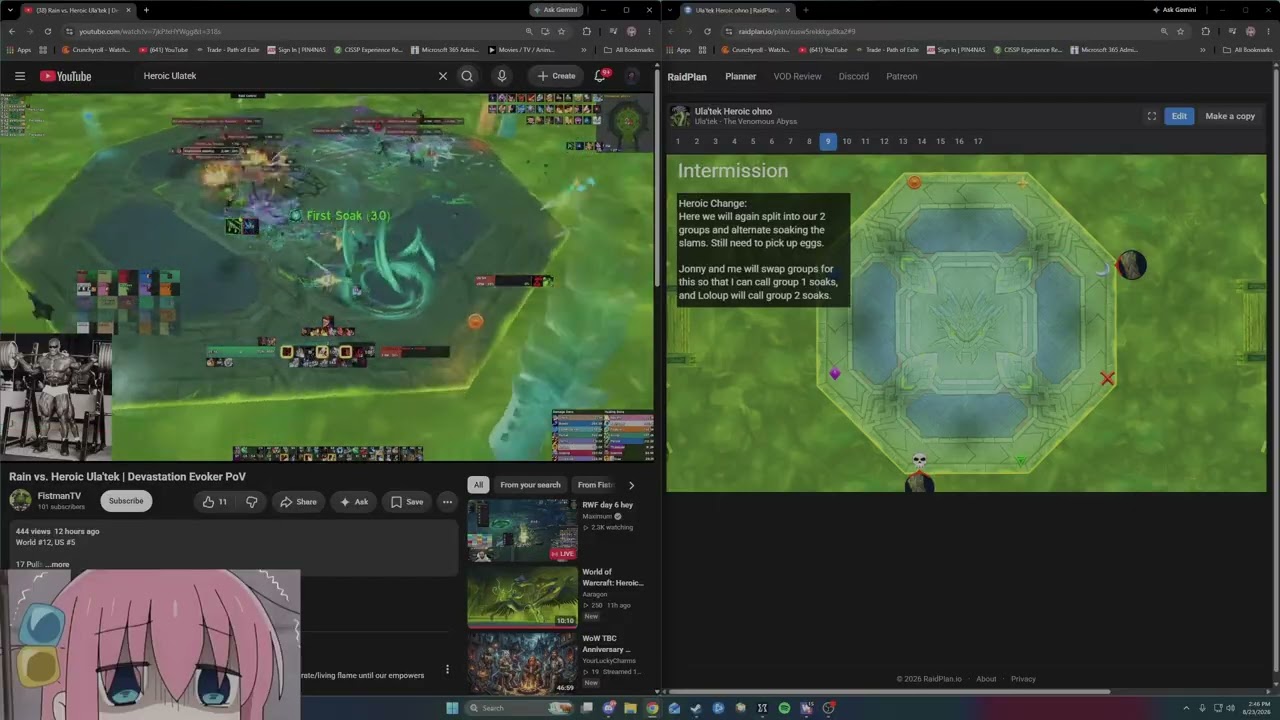Click the YouTube search magnifier button
The height and width of the screenshot is (720, 1280).
467,76
